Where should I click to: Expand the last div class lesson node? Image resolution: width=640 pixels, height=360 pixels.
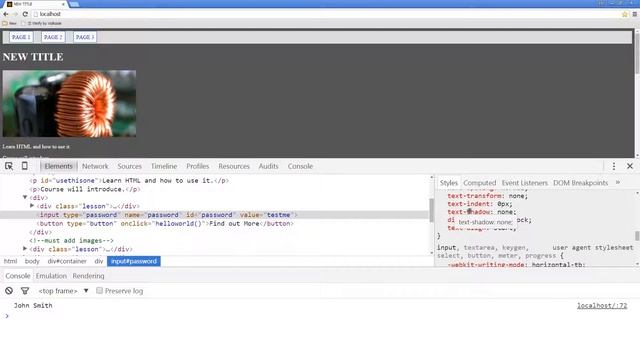pos(25,249)
